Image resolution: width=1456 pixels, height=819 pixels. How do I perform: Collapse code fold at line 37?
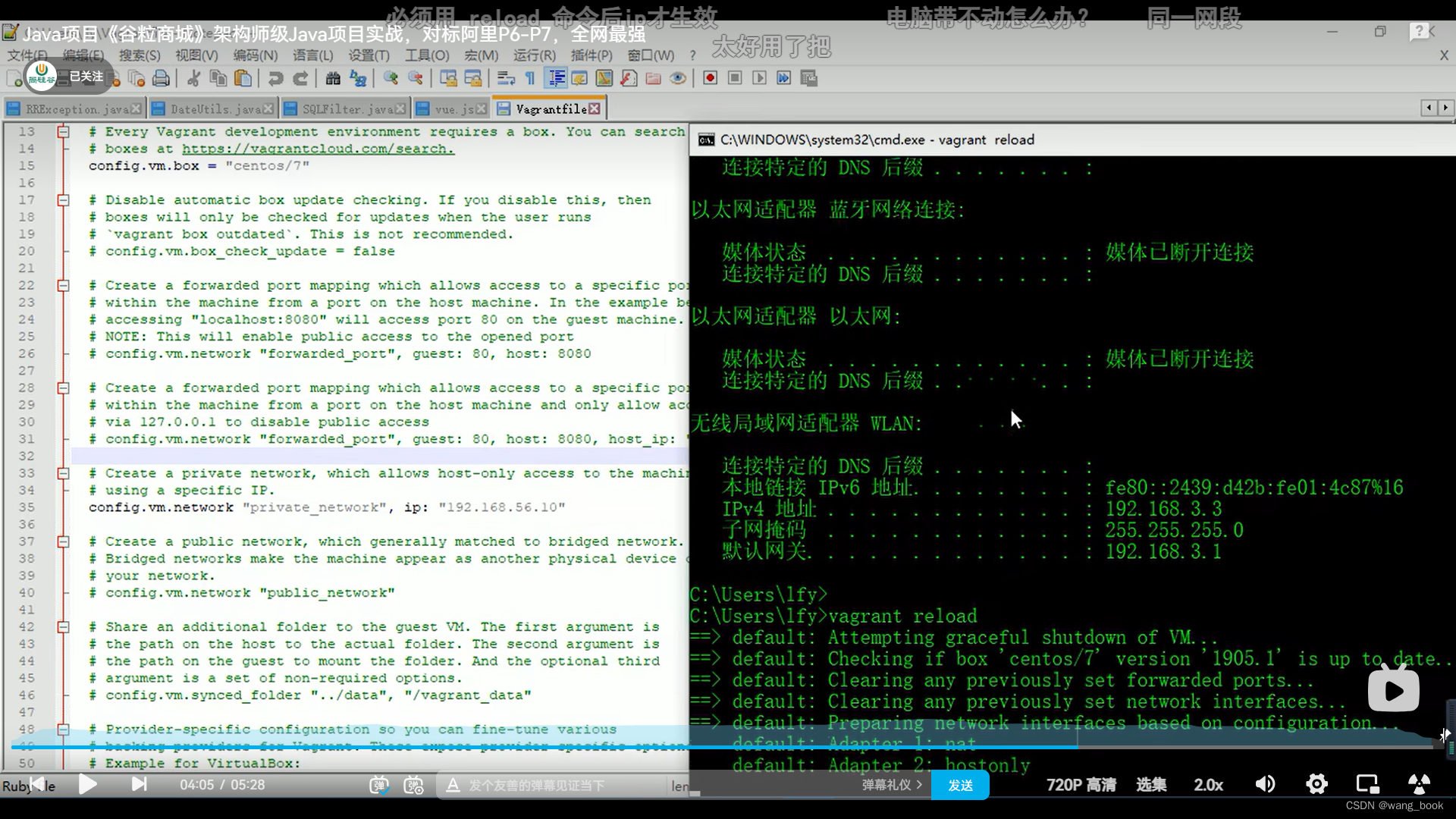(x=64, y=541)
